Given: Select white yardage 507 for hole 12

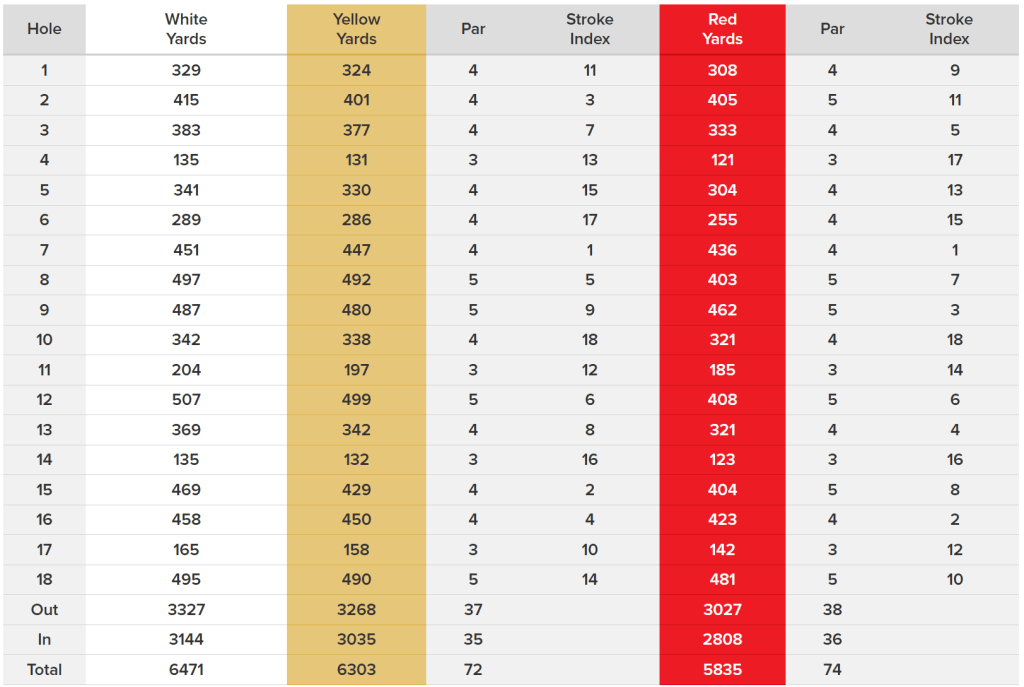Looking at the screenshot, I should [x=186, y=400].
